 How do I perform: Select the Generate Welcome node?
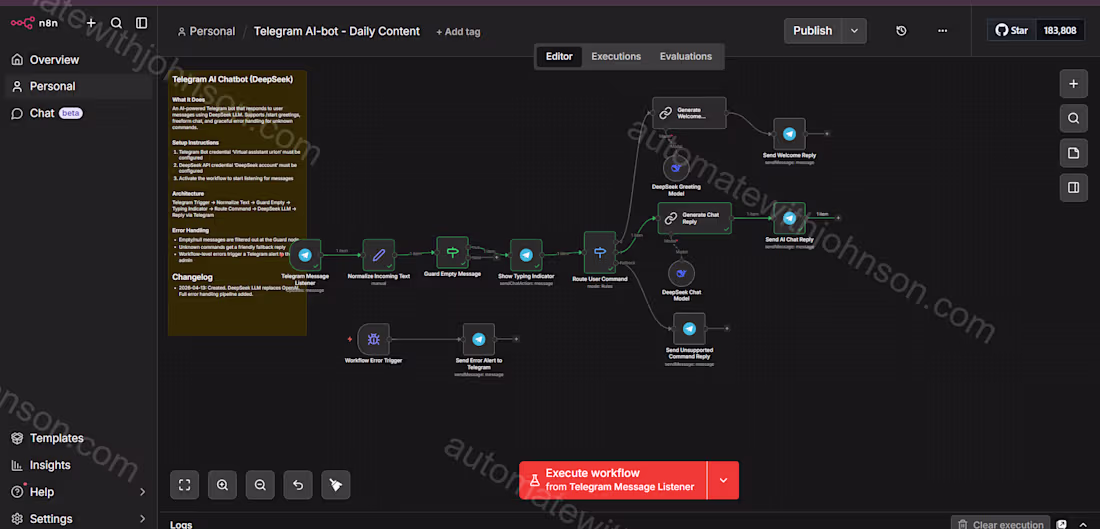coord(690,113)
